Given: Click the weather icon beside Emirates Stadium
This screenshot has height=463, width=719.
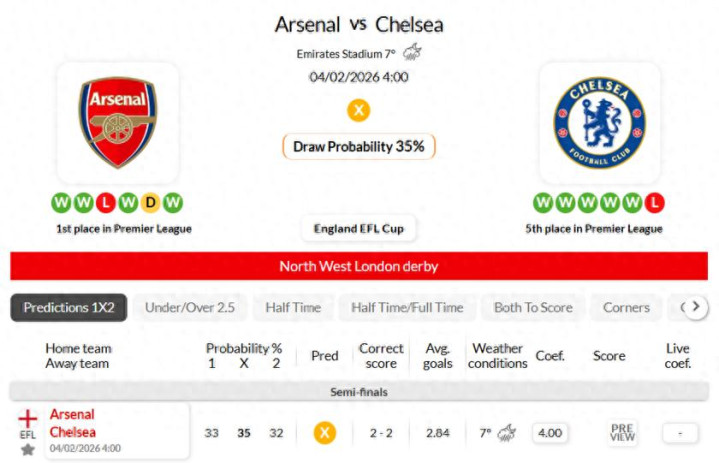Looking at the screenshot, I should (x=412, y=53).
